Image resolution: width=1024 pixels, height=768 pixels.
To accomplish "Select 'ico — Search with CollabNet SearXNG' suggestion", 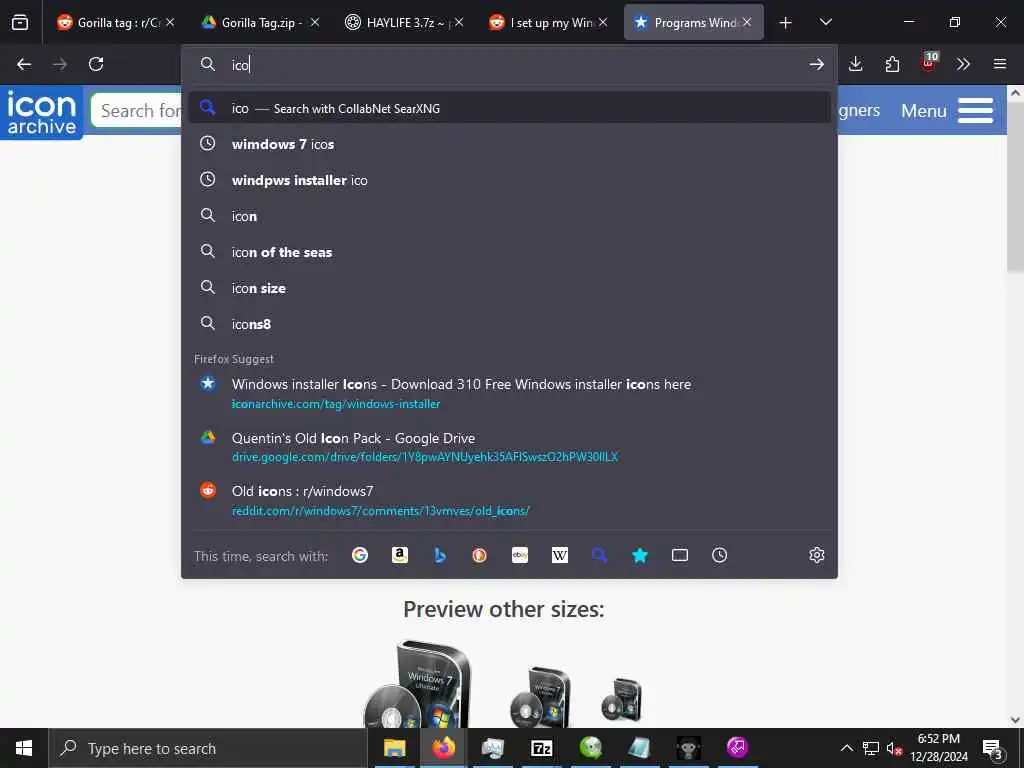I will tap(509, 108).
